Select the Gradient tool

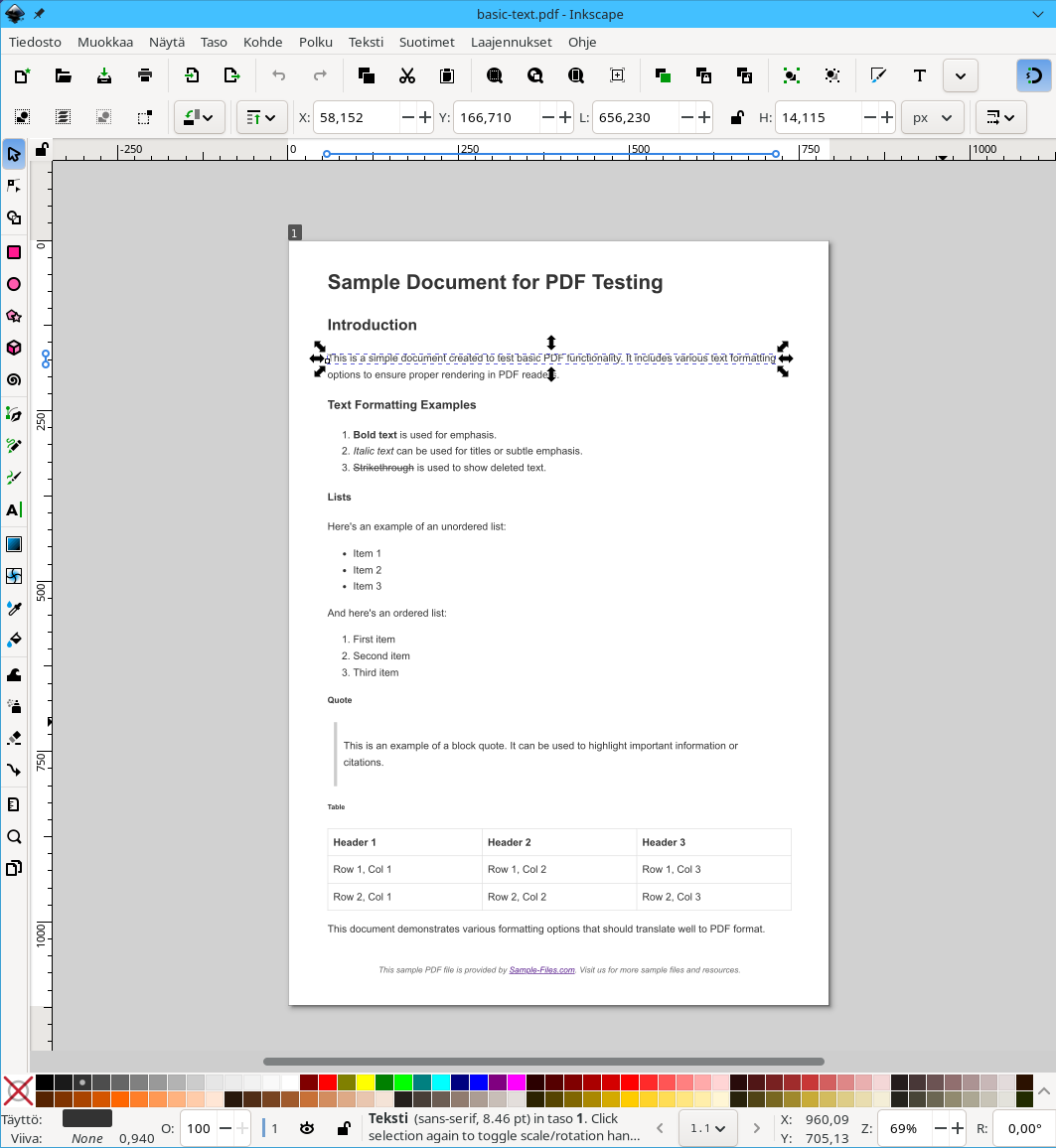pos(14,543)
